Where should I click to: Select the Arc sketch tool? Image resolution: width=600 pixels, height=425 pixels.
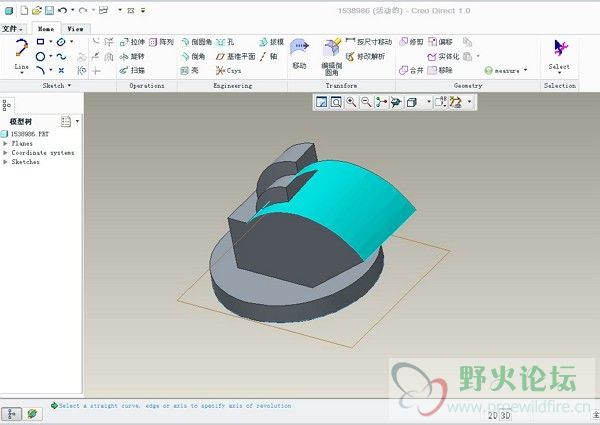point(41,70)
